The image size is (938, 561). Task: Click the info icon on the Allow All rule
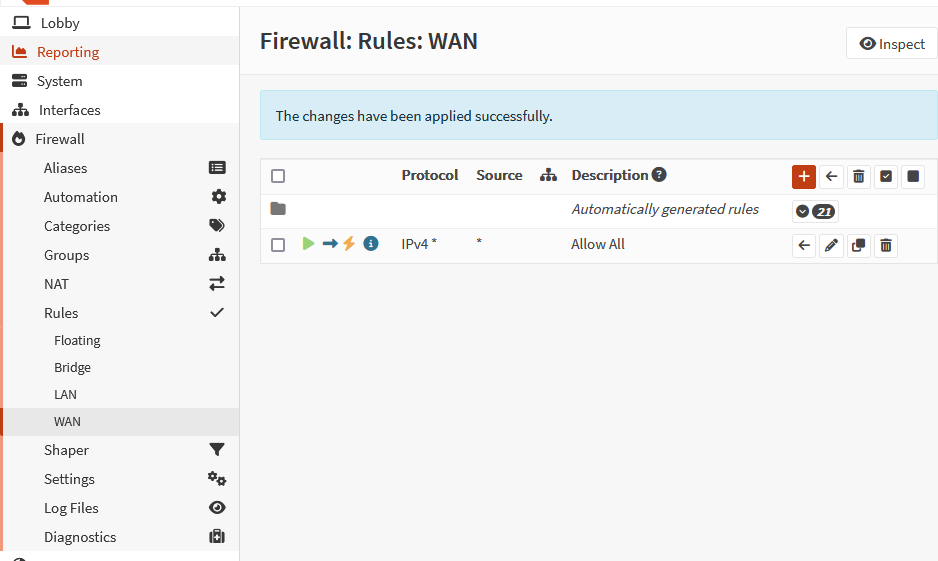click(371, 244)
